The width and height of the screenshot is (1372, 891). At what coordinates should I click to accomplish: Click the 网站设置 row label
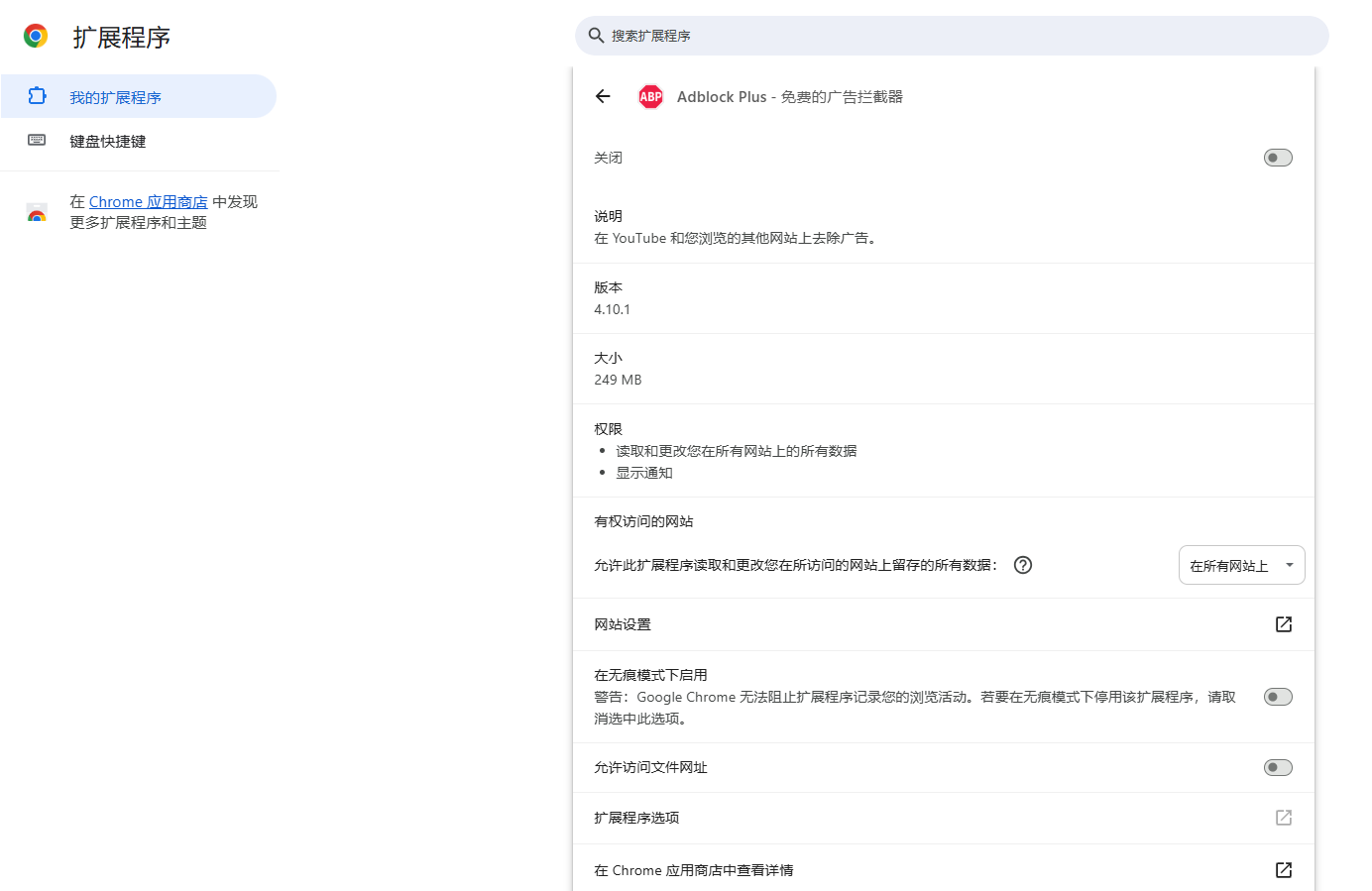[x=623, y=624]
